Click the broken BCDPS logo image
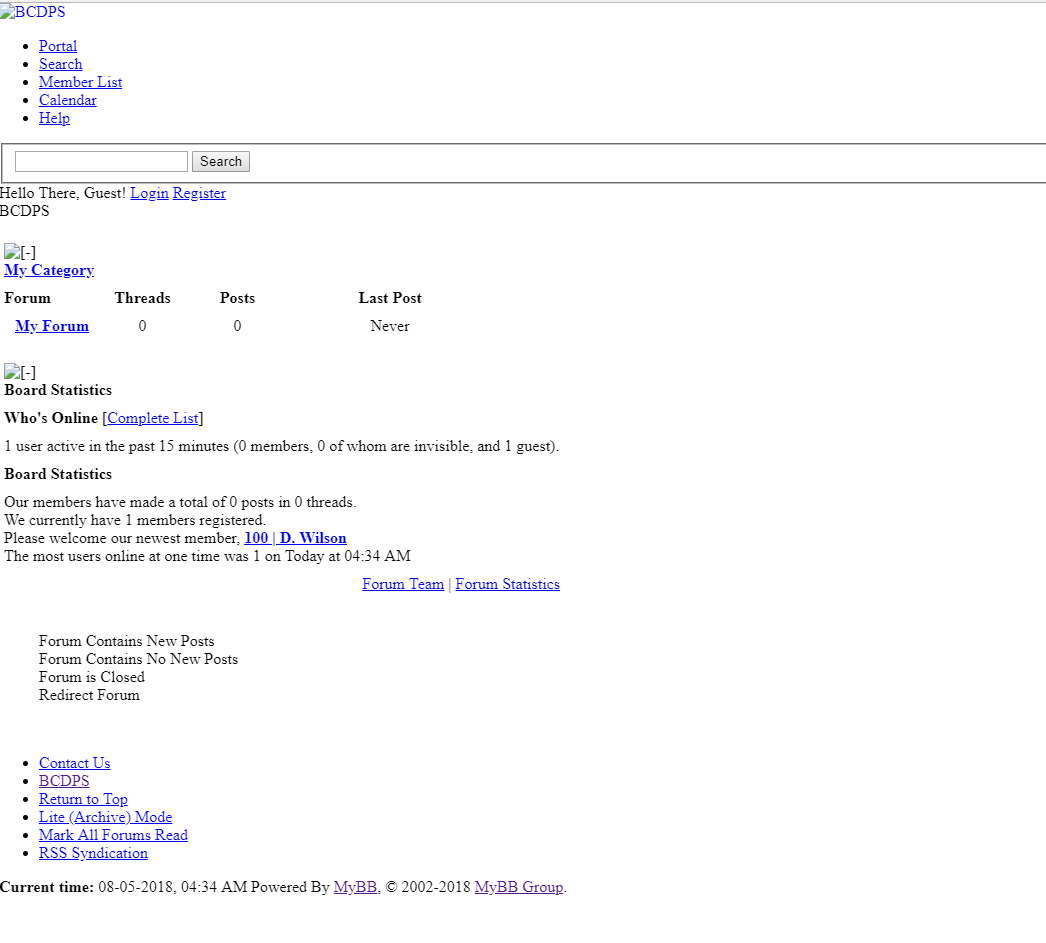Viewport: 1046px width, 943px height. click(x=33, y=12)
